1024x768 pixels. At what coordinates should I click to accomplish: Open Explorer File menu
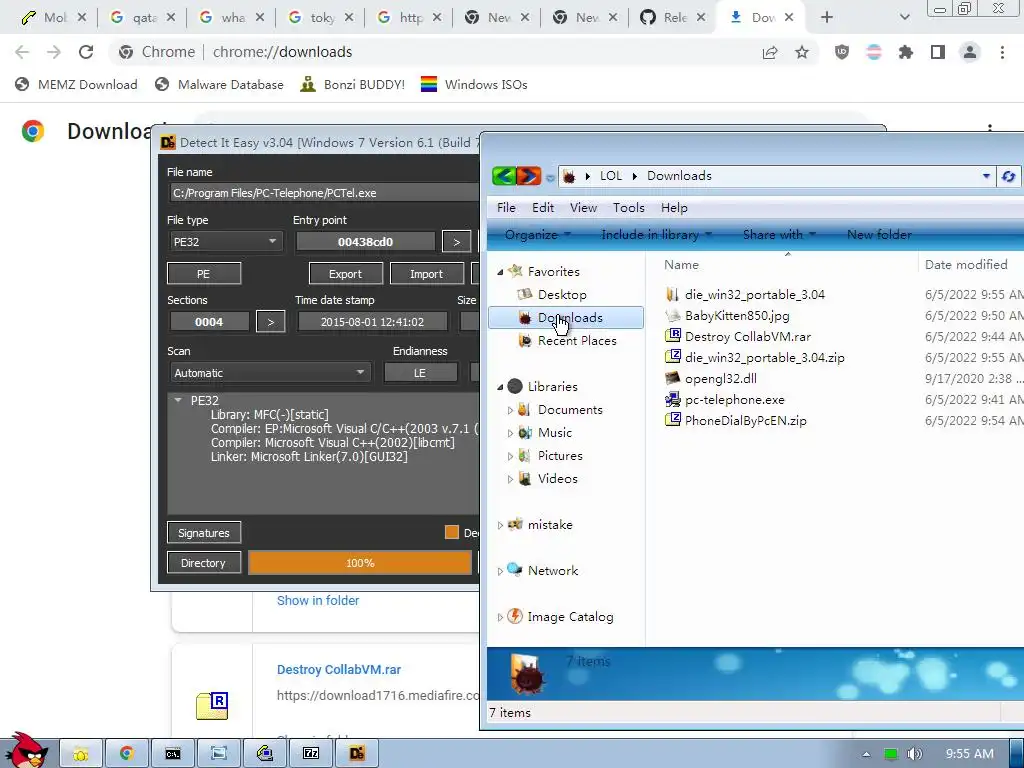click(506, 208)
